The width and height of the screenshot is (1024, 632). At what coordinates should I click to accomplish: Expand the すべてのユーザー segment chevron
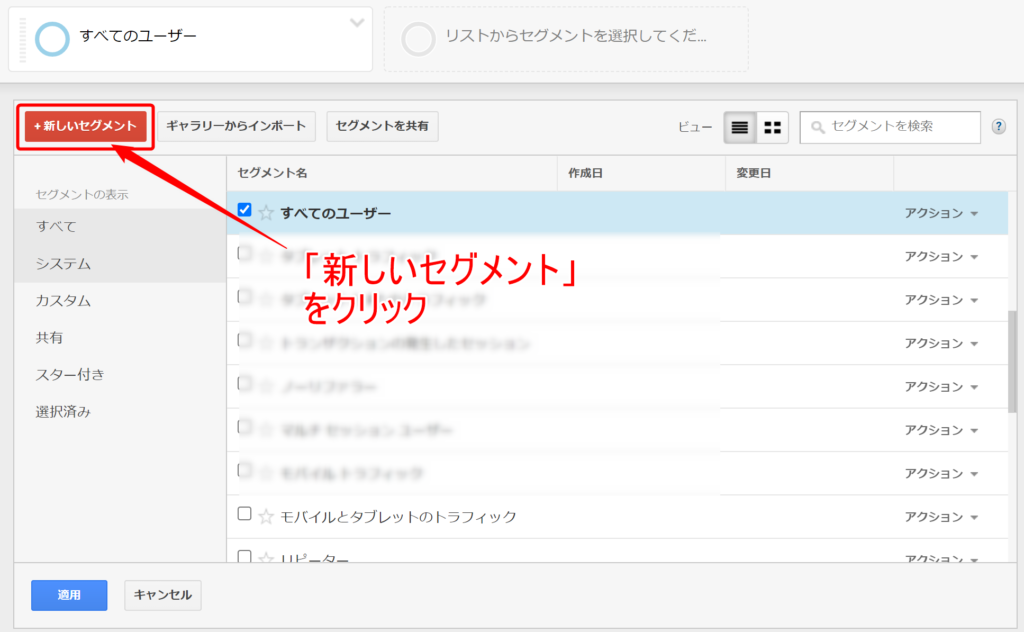[357, 23]
